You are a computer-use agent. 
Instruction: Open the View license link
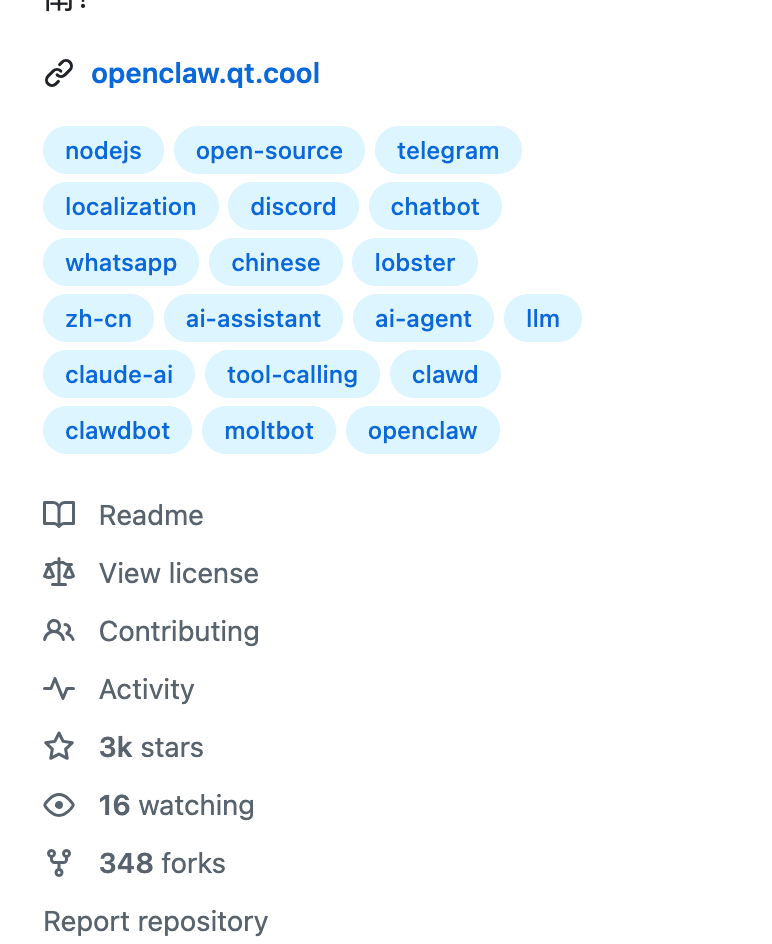coord(178,573)
